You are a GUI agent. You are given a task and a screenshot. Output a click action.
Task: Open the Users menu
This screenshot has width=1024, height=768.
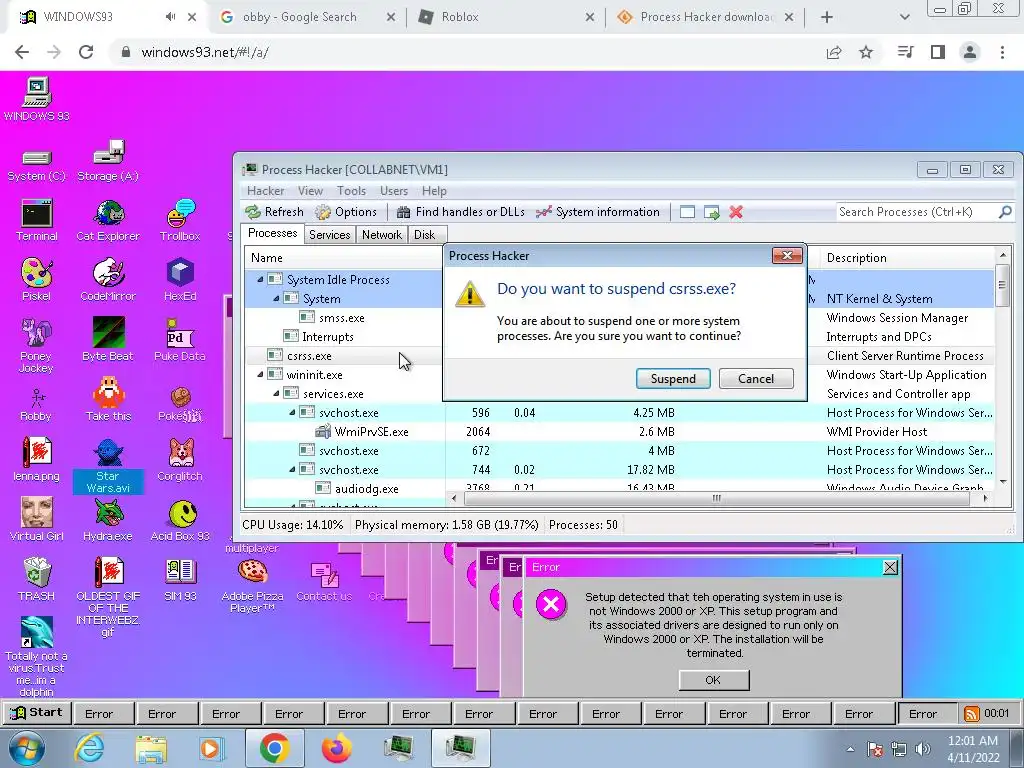tap(394, 191)
